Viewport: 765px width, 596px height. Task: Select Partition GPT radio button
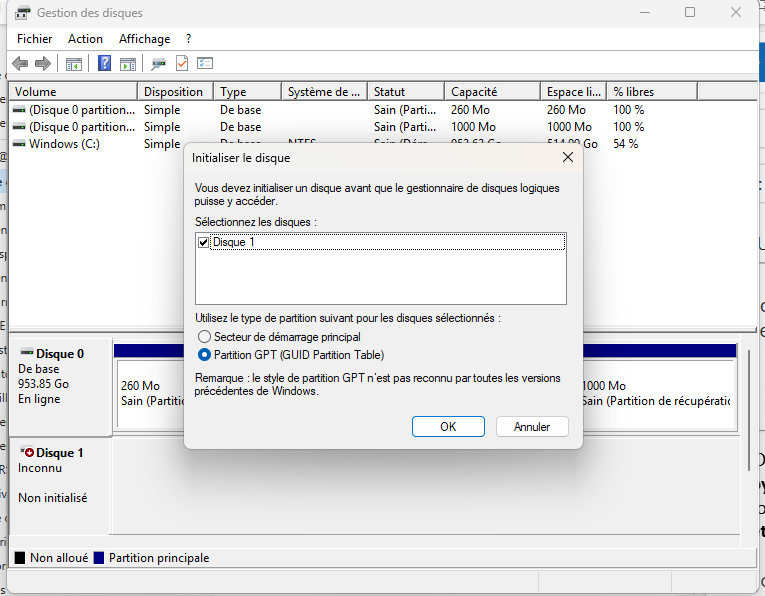click(205, 355)
